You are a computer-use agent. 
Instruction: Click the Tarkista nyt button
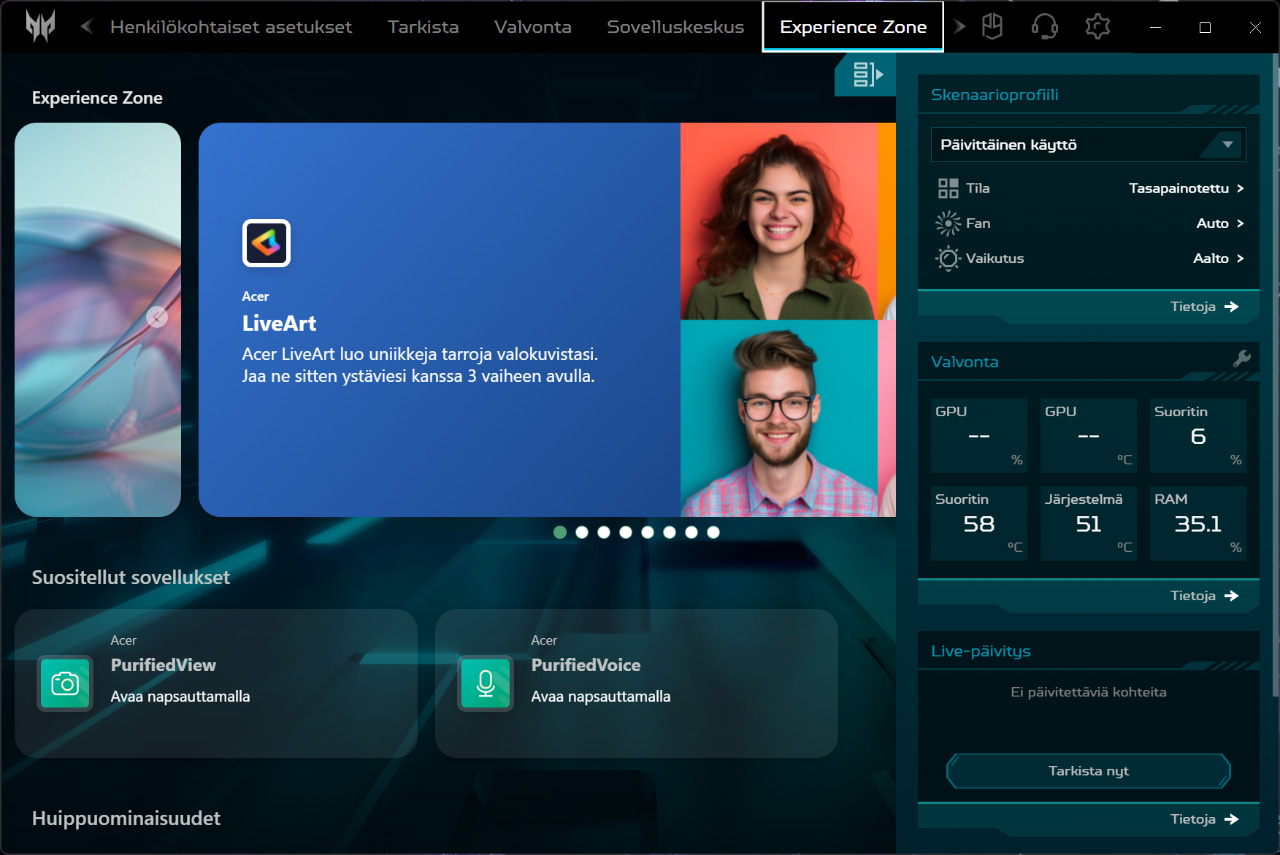(1088, 771)
